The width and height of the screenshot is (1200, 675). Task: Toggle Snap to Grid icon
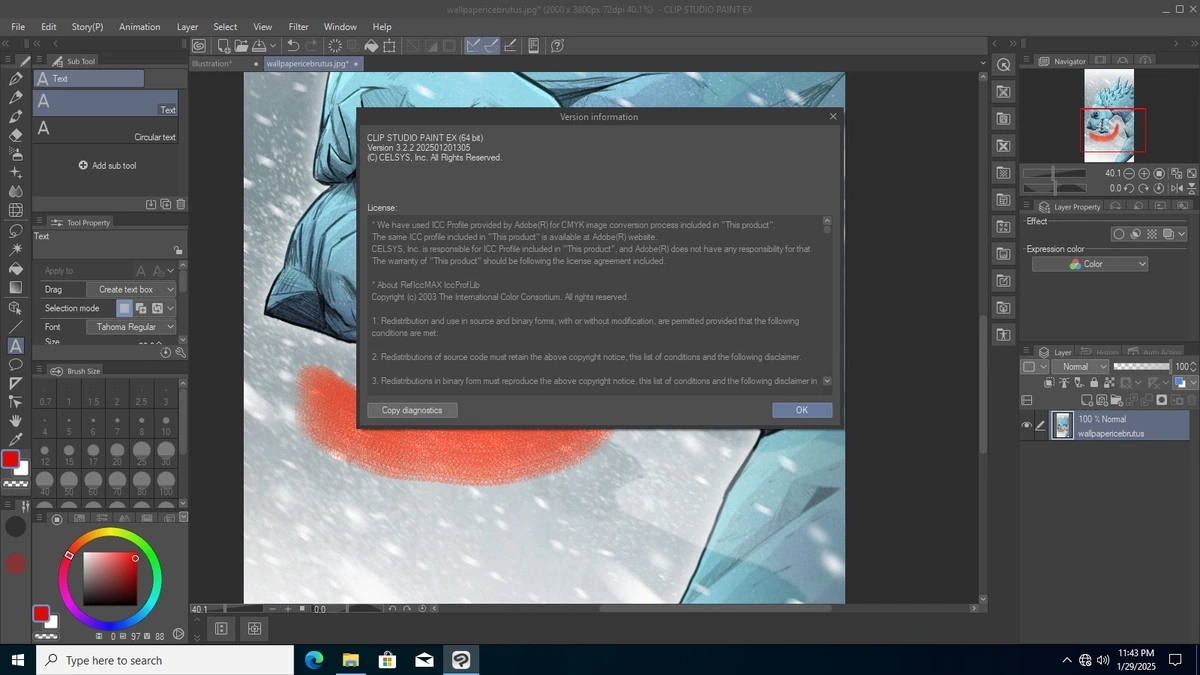pos(510,45)
